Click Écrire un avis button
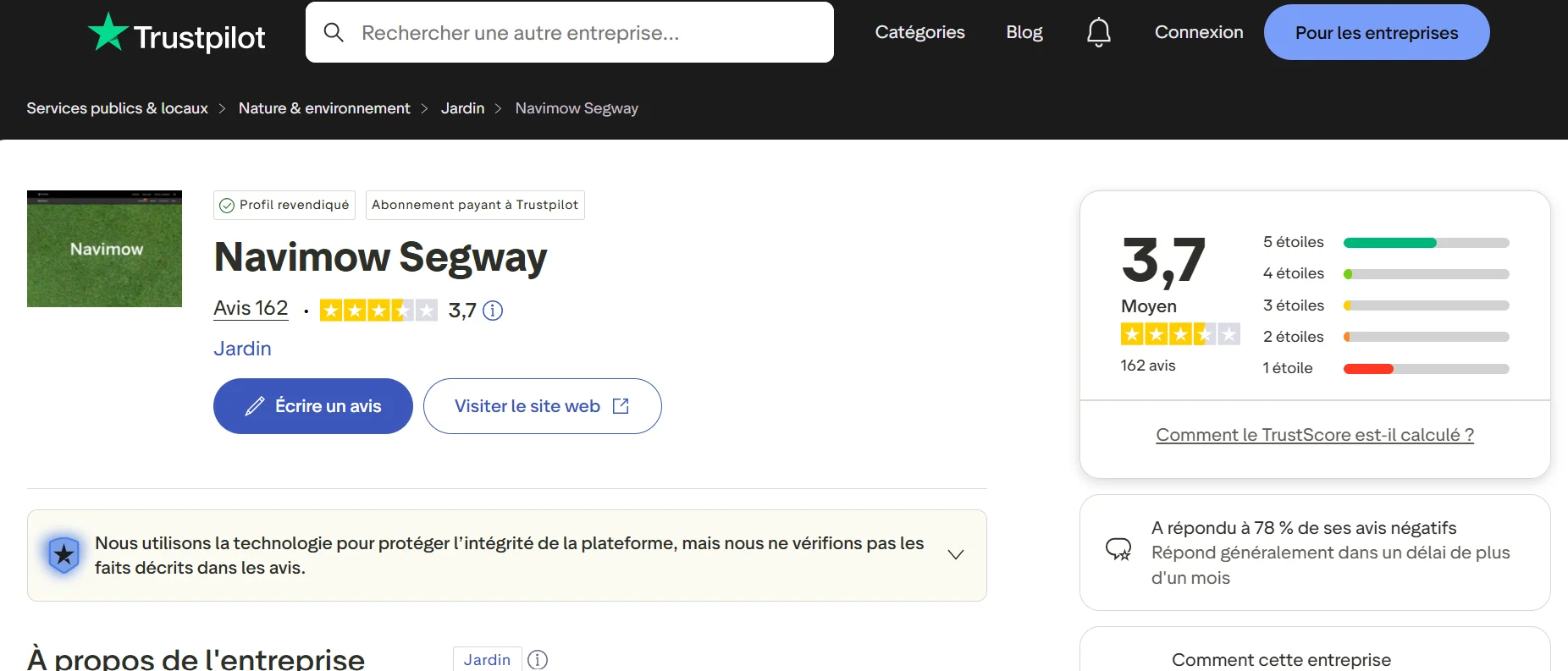This screenshot has width=1568, height=671. click(313, 406)
